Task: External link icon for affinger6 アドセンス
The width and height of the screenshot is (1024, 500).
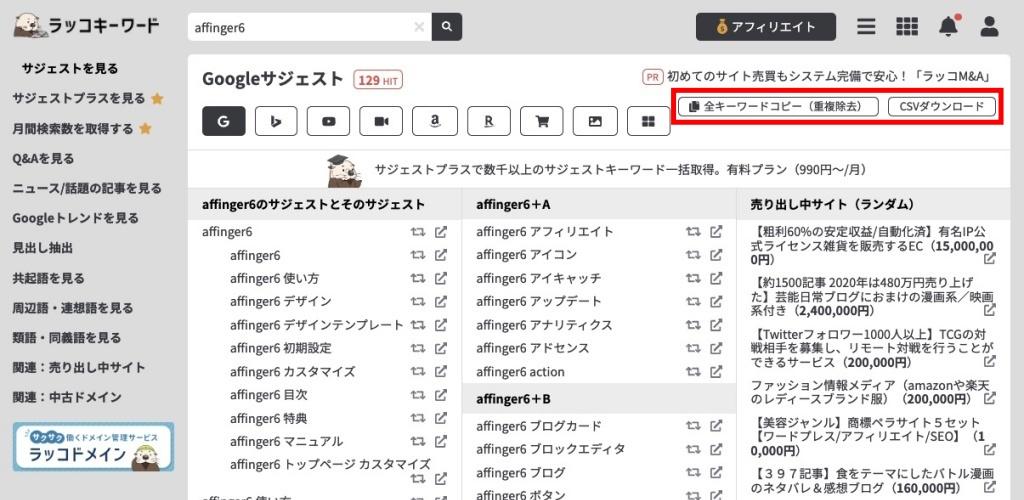Action: (x=716, y=348)
